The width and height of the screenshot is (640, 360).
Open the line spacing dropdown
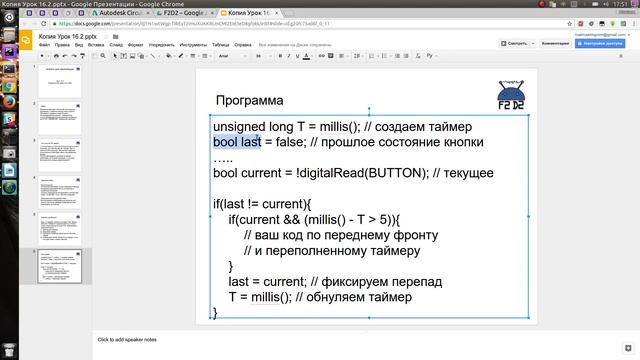click(358, 56)
